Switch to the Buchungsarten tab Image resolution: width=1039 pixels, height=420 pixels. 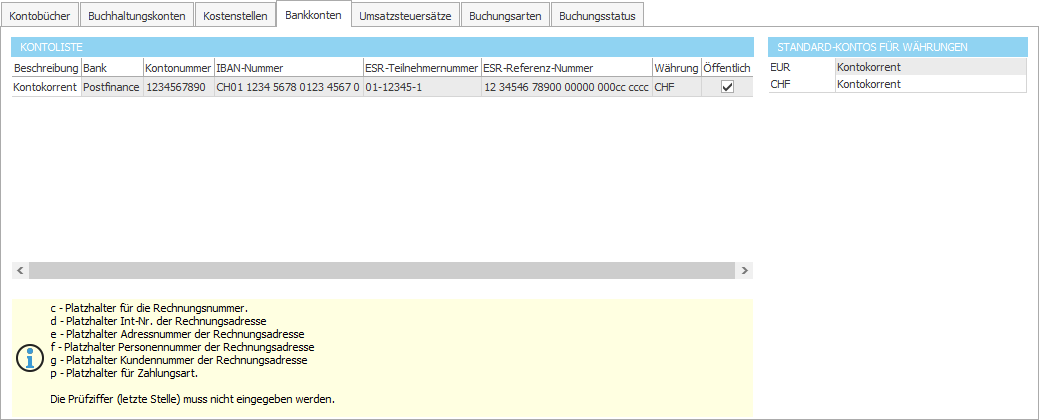505,16
